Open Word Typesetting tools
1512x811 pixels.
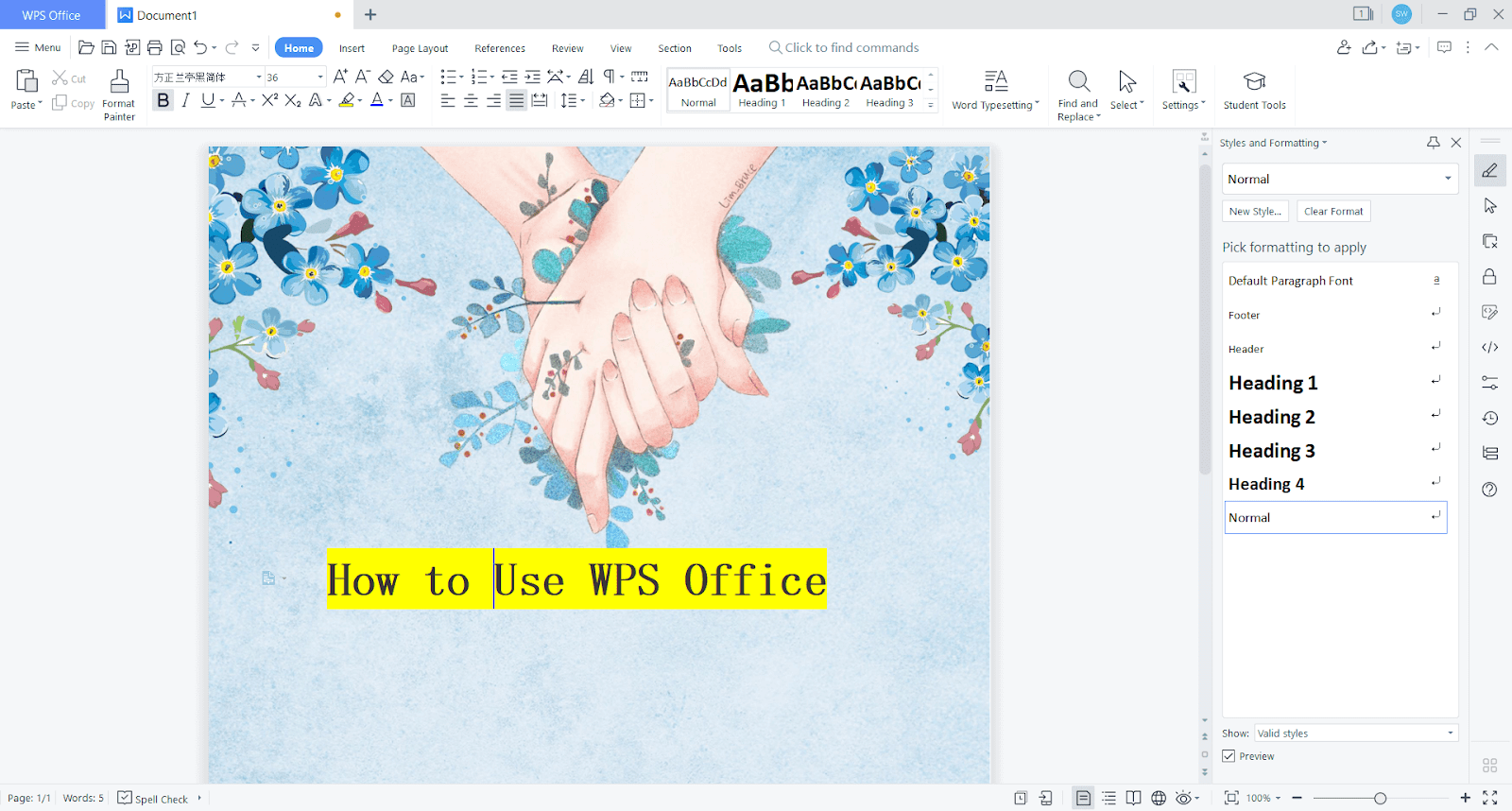[x=995, y=91]
